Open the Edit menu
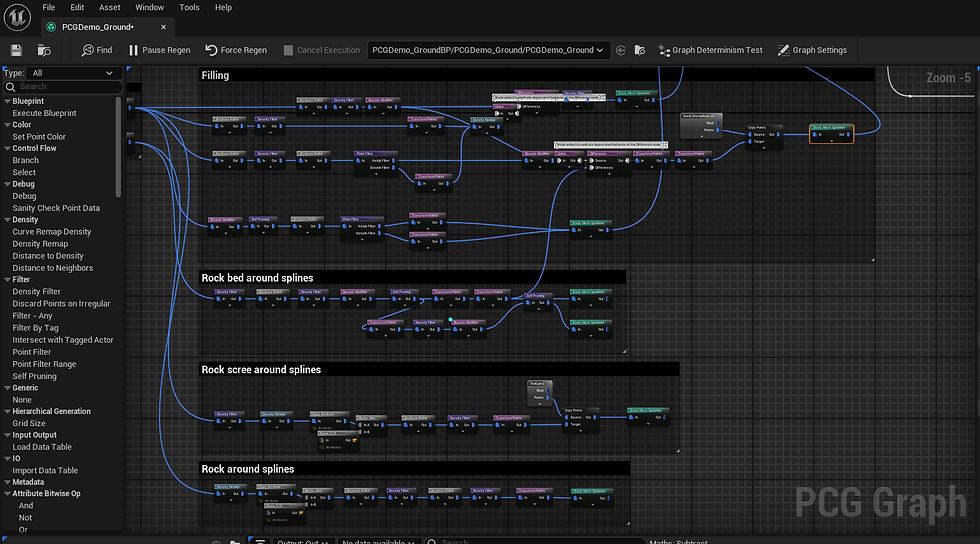This screenshot has height=544, width=980. (x=78, y=8)
